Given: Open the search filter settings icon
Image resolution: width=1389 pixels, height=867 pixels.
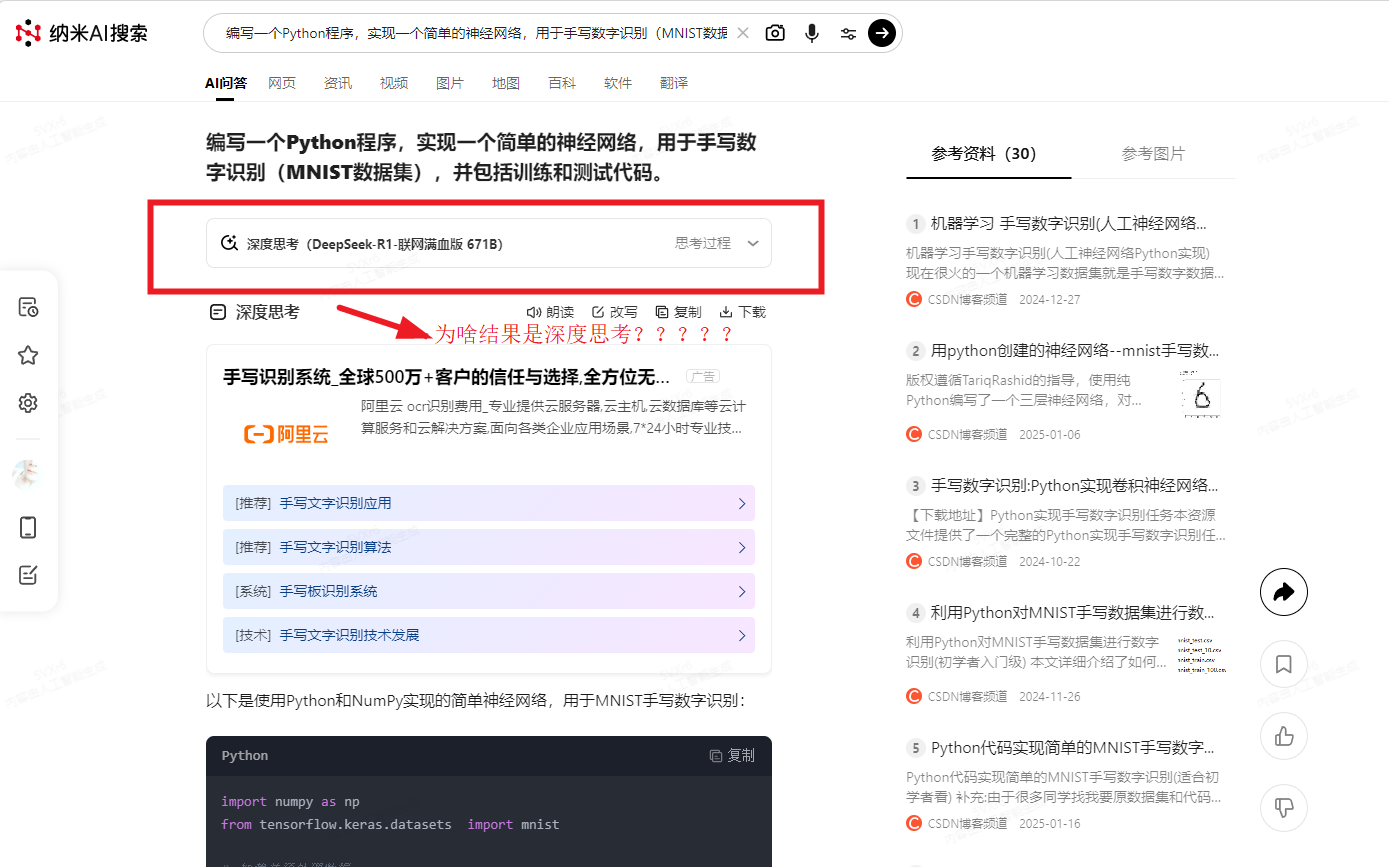Looking at the screenshot, I should point(848,33).
